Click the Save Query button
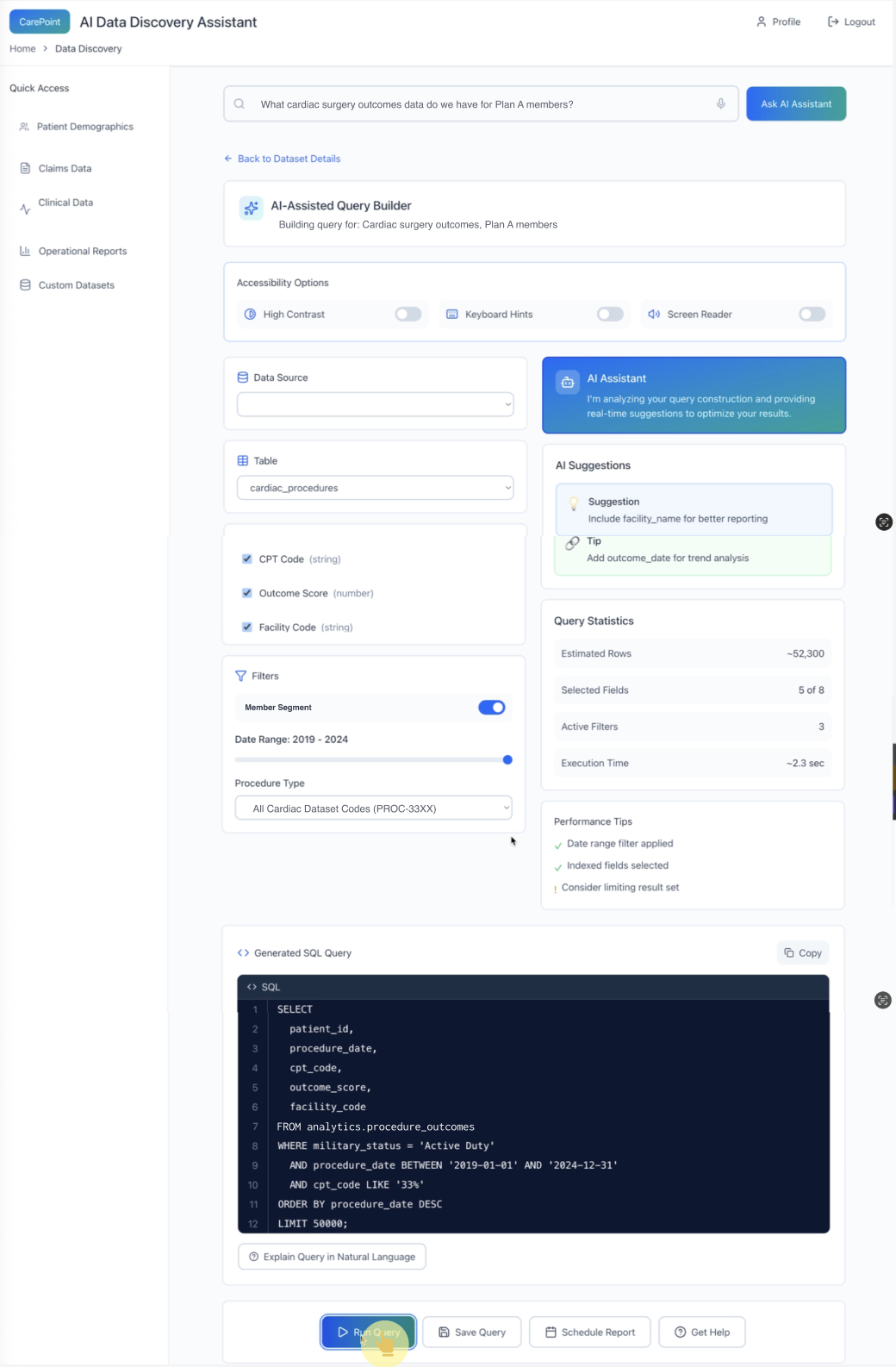The image size is (896, 1367). tap(471, 1332)
